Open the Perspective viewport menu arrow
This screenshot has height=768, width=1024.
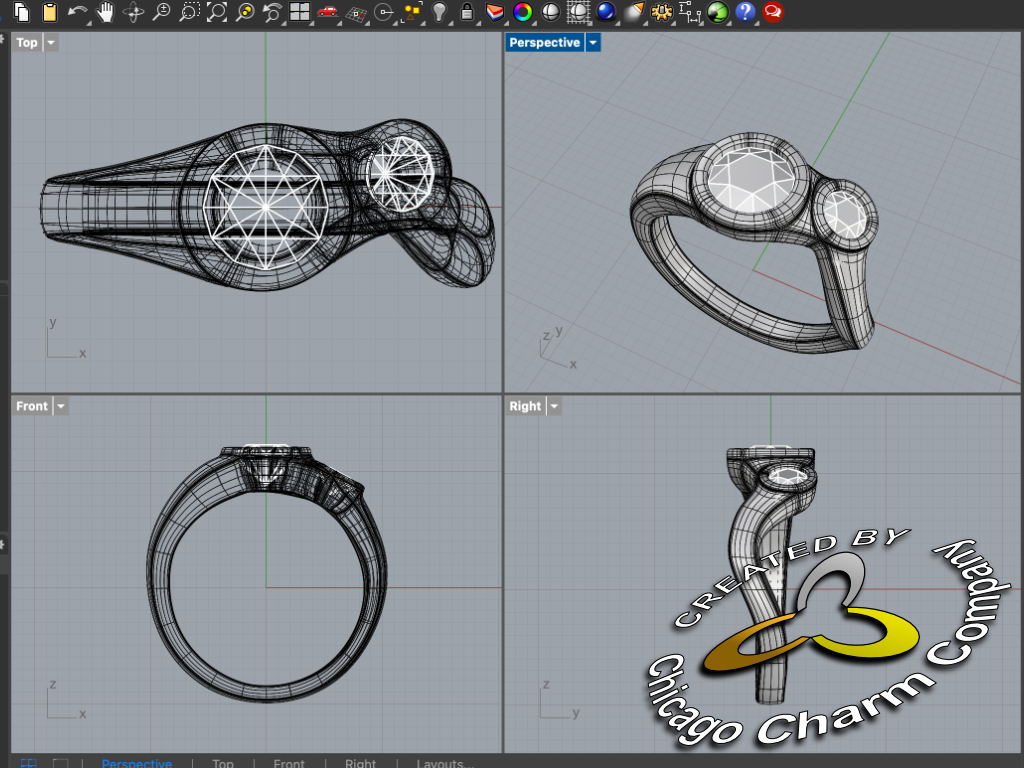(593, 43)
